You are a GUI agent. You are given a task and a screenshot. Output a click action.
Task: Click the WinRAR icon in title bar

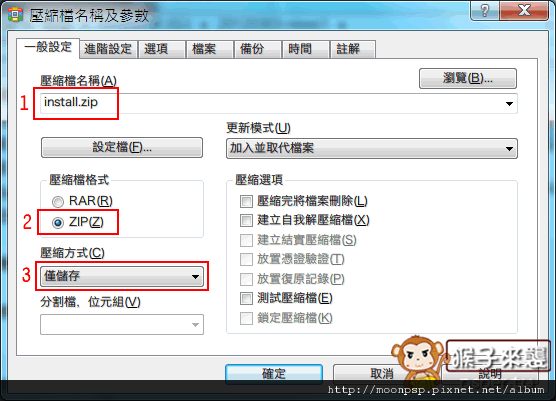pyautogui.click(x=15, y=14)
